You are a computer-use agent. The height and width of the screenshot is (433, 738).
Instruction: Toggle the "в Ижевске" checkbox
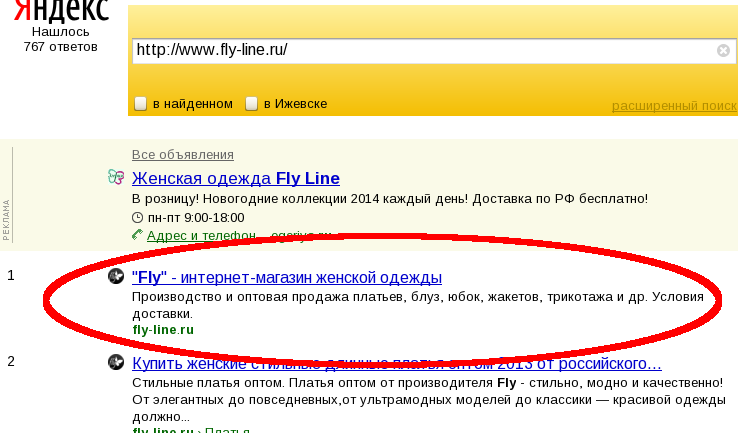point(251,104)
